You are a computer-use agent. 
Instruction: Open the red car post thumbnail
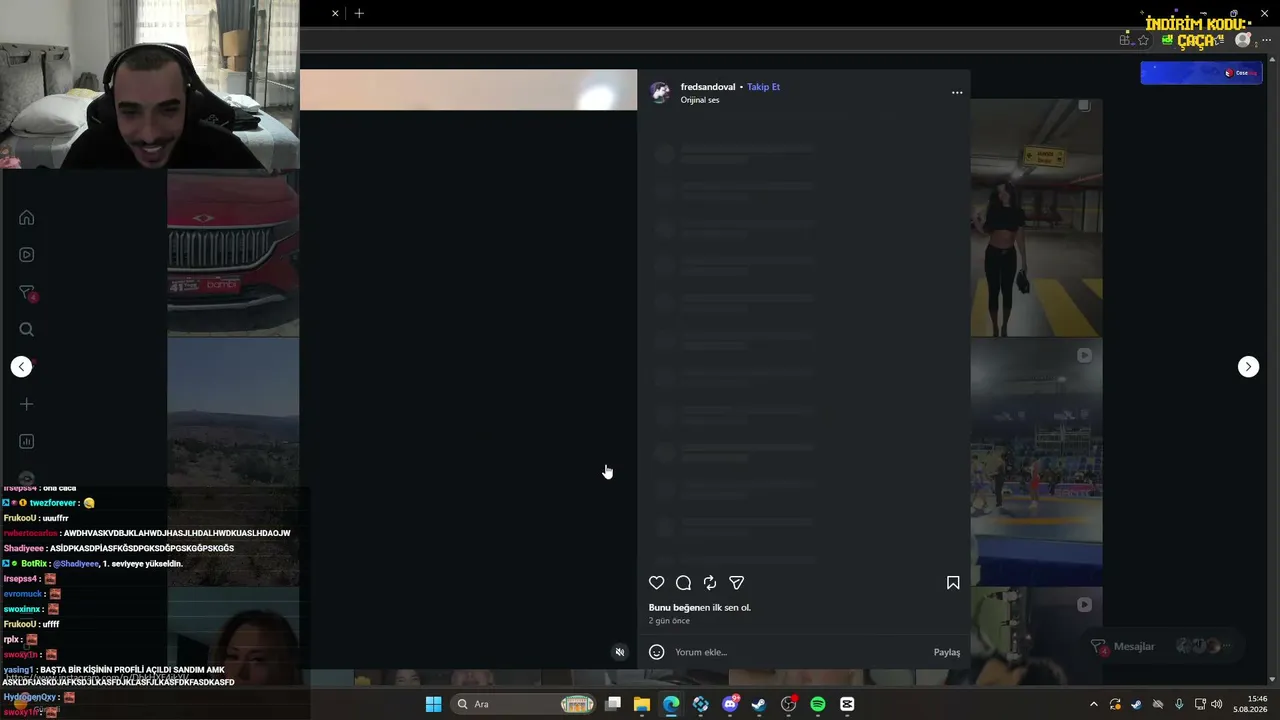233,253
